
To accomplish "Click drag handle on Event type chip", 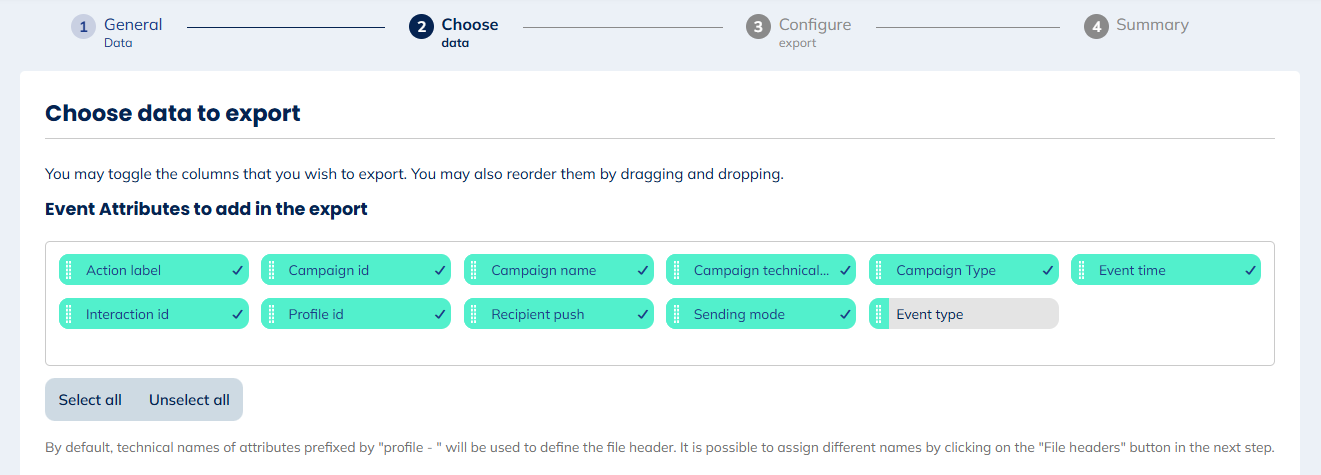I will (878, 314).
